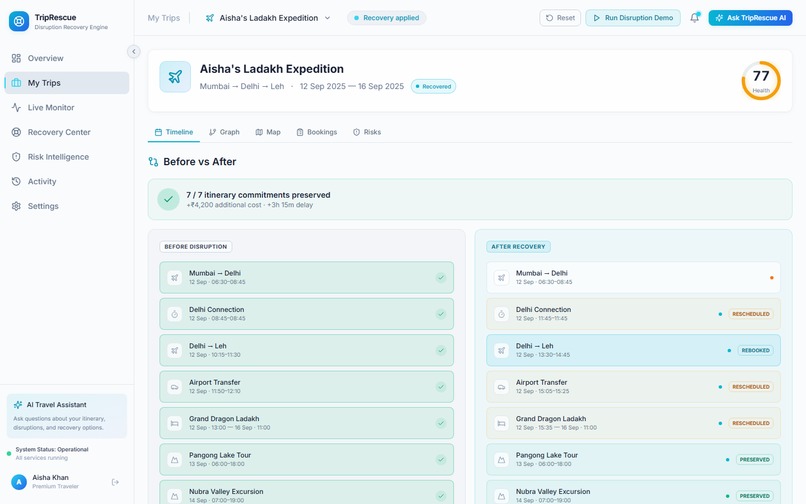Click the PRESERVED tag on Pangong Lake Tour
Image resolution: width=806 pixels, height=504 pixels.
(754, 460)
